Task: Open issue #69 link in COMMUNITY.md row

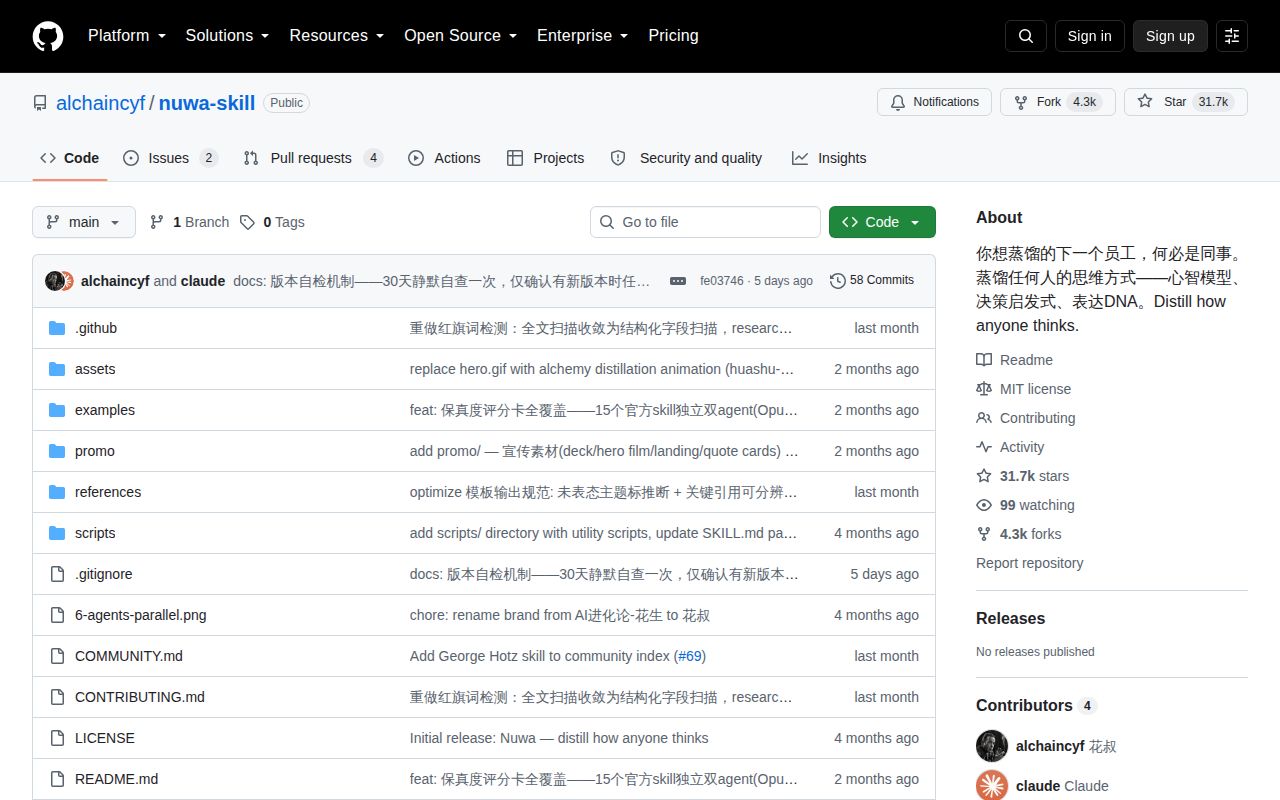Action: tap(690, 656)
